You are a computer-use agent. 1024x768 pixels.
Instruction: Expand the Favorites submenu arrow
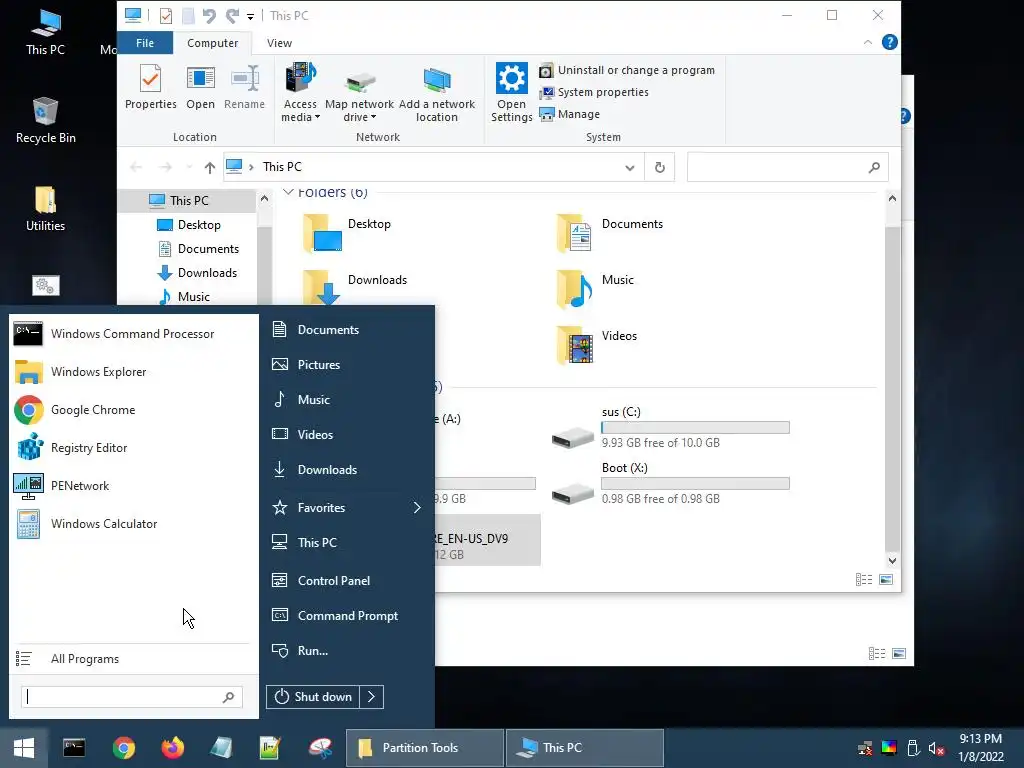pyautogui.click(x=417, y=507)
